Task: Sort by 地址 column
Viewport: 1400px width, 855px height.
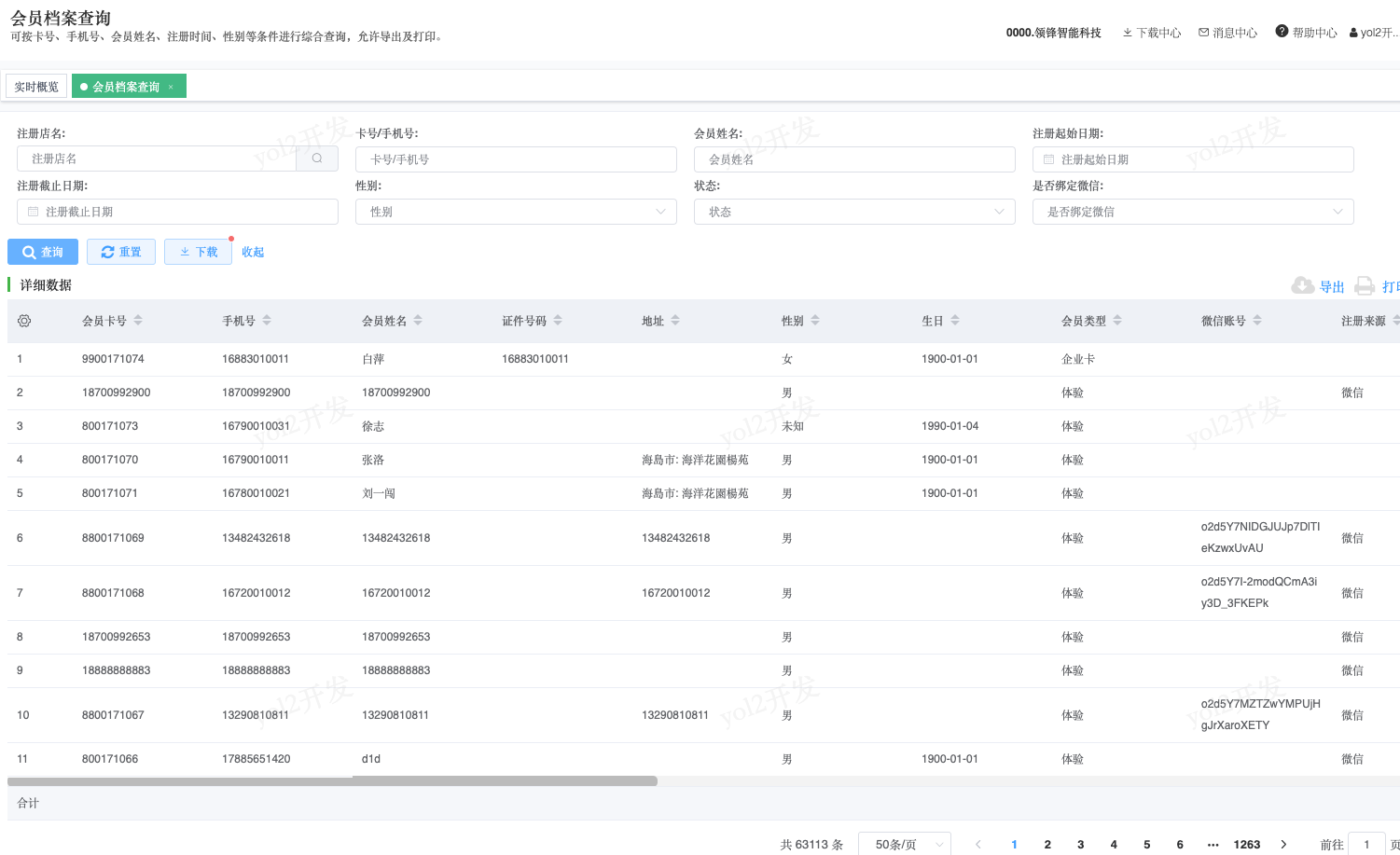Action: pos(675,321)
